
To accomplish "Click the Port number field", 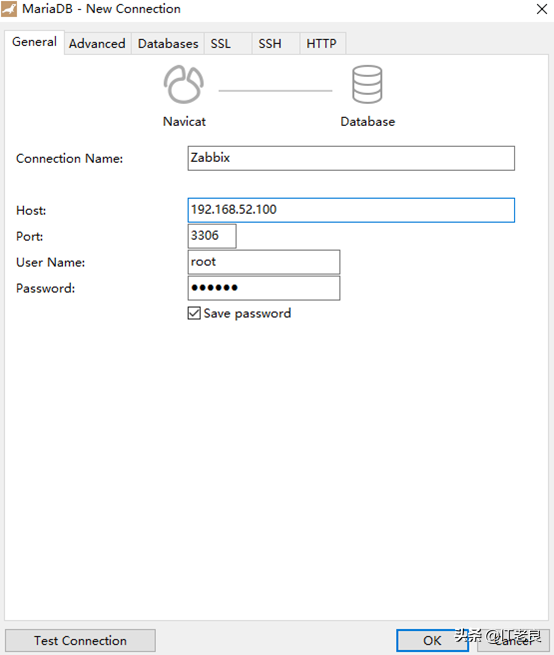I will coord(212,236).
